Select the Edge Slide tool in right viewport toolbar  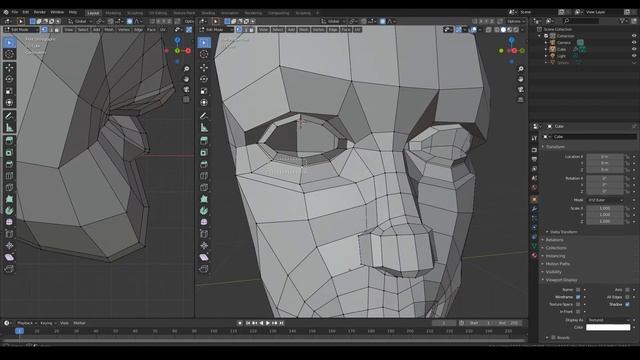[x=204, y=234]
